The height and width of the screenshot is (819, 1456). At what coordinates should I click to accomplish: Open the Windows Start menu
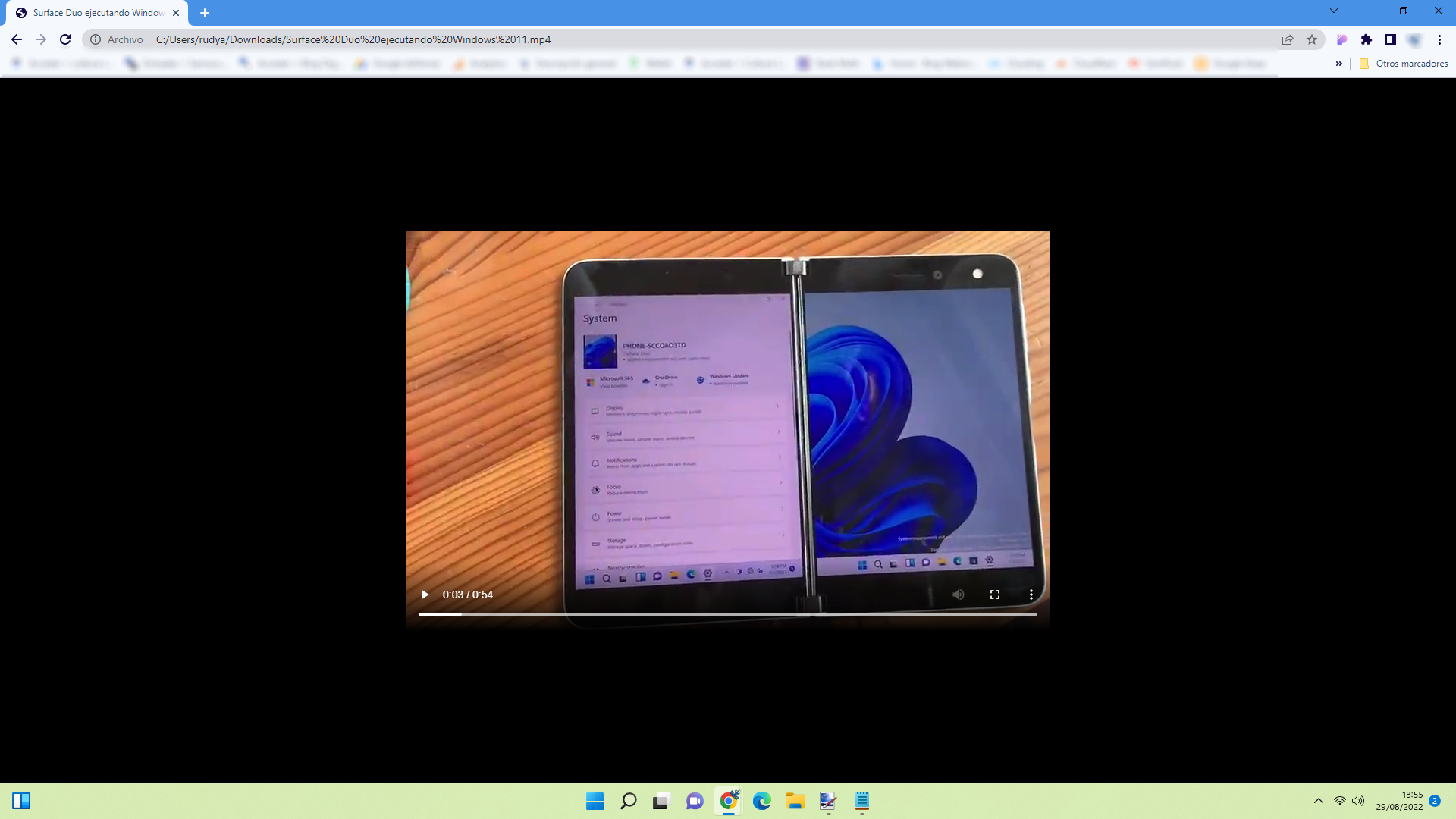(595, 801)
